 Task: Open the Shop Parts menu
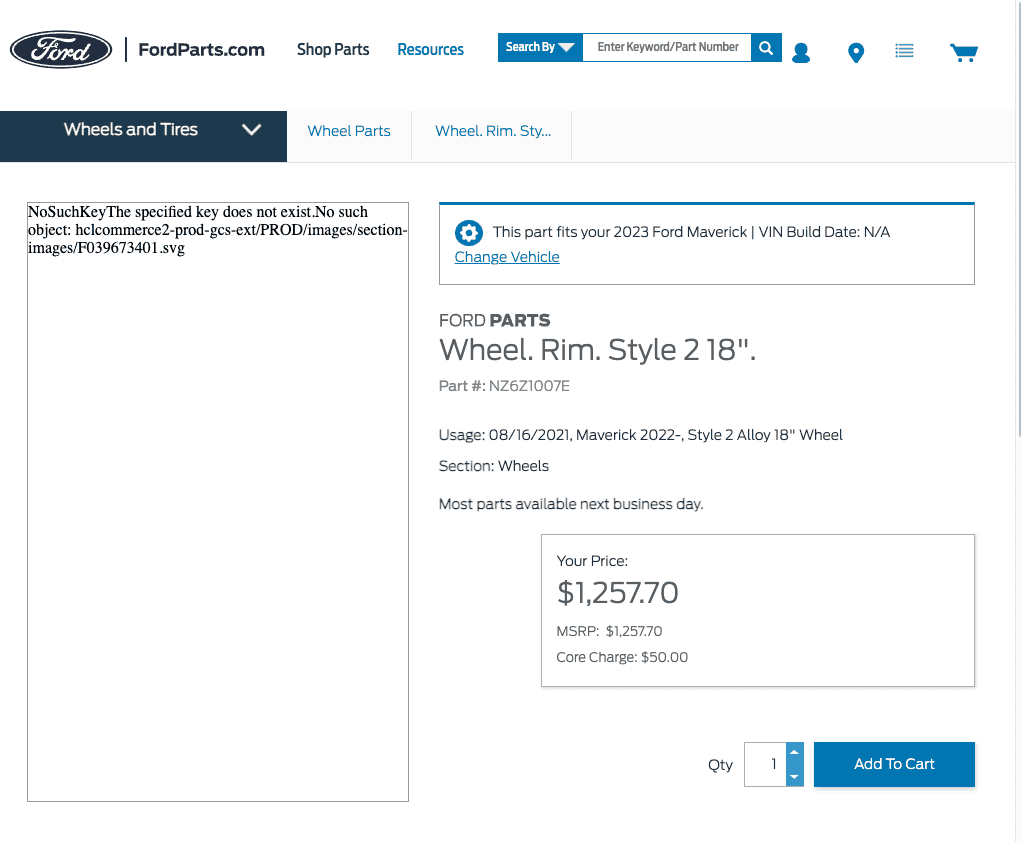333,49
